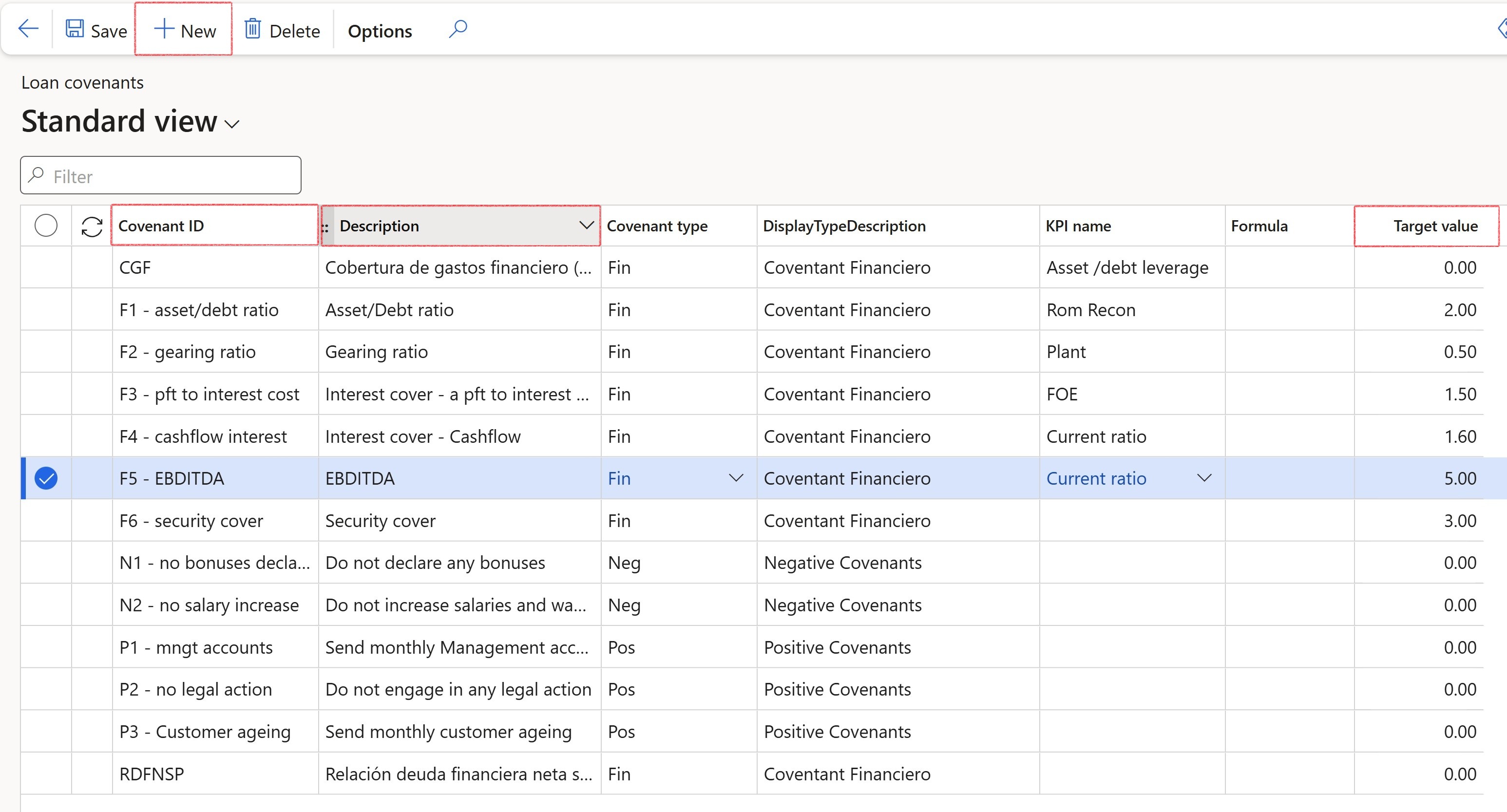Click the F5 - EBDITDA covenant ID
Image resolution: width=1507 pixels, height=812 pixels.
click(215, 478)
